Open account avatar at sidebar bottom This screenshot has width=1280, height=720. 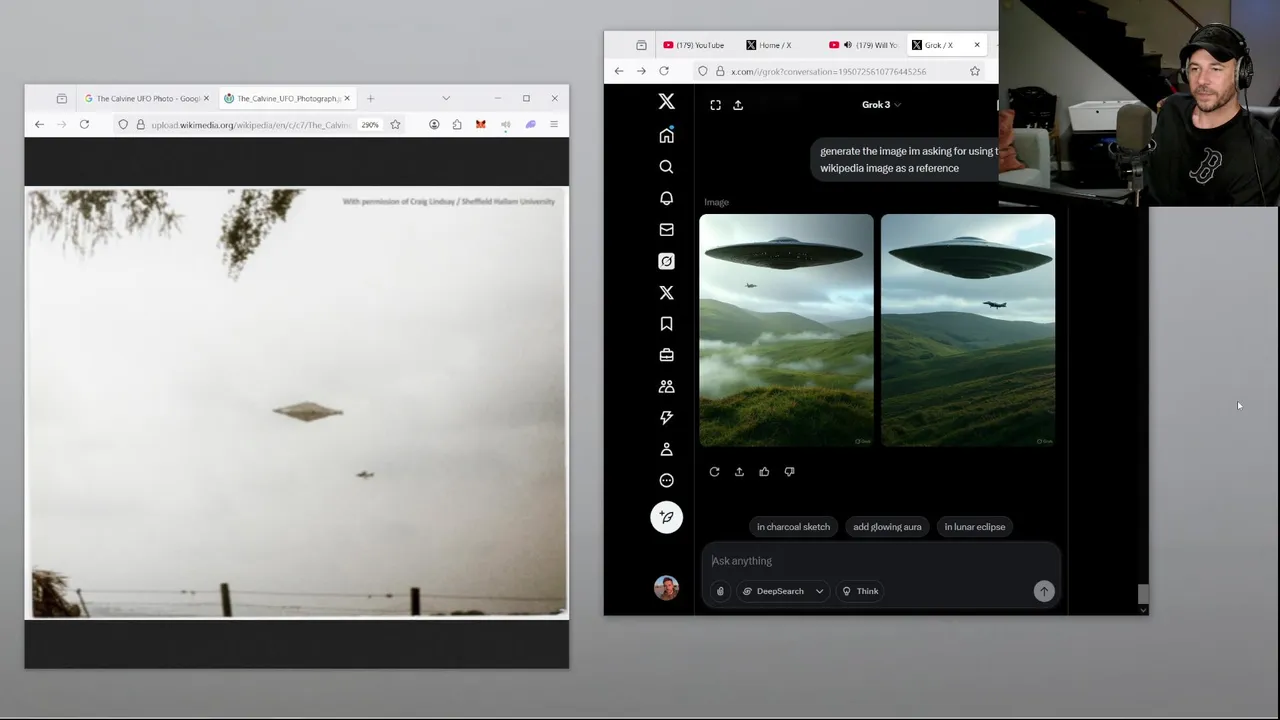point(666,588)
